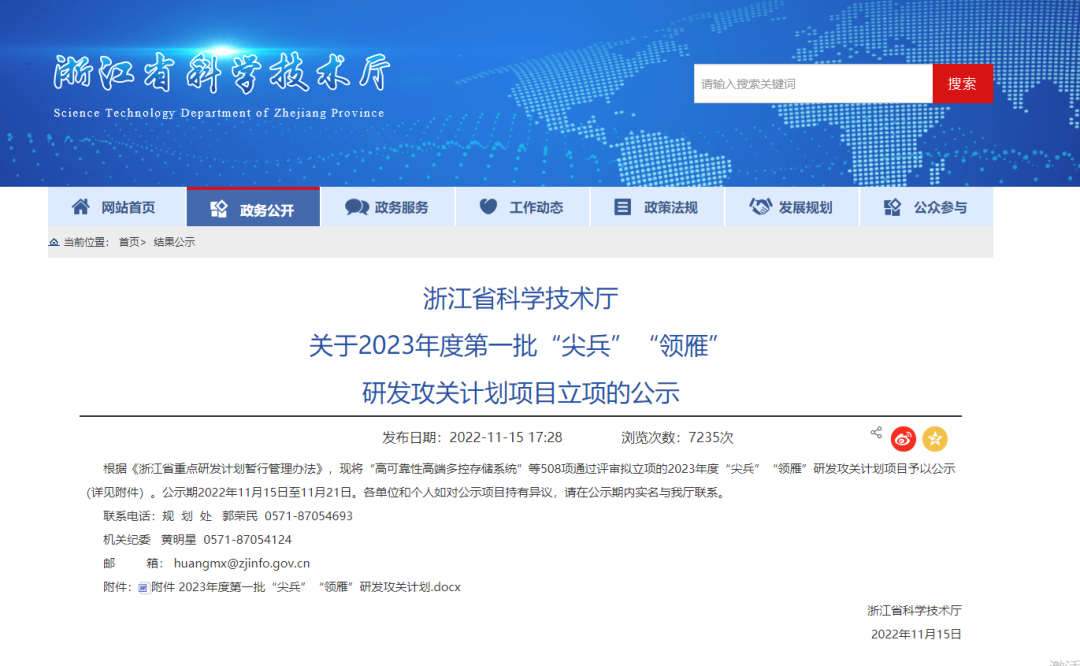Click the yellow star favorite icon

[x=935, y=439]
